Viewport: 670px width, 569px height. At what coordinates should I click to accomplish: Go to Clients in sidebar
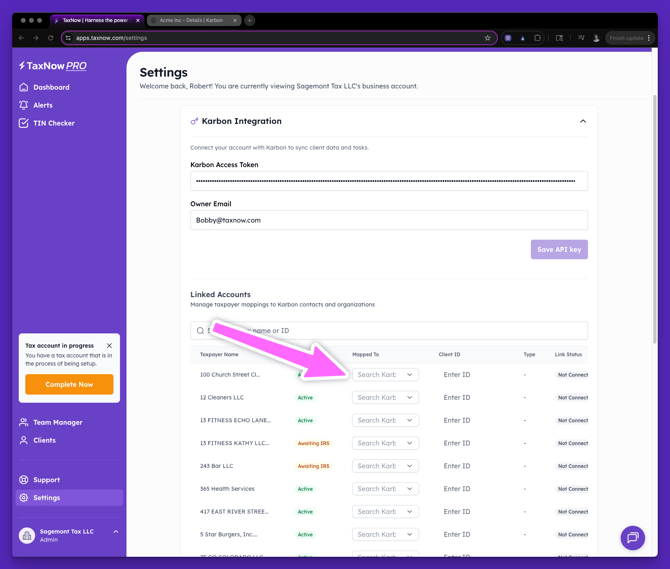point(38,440)
